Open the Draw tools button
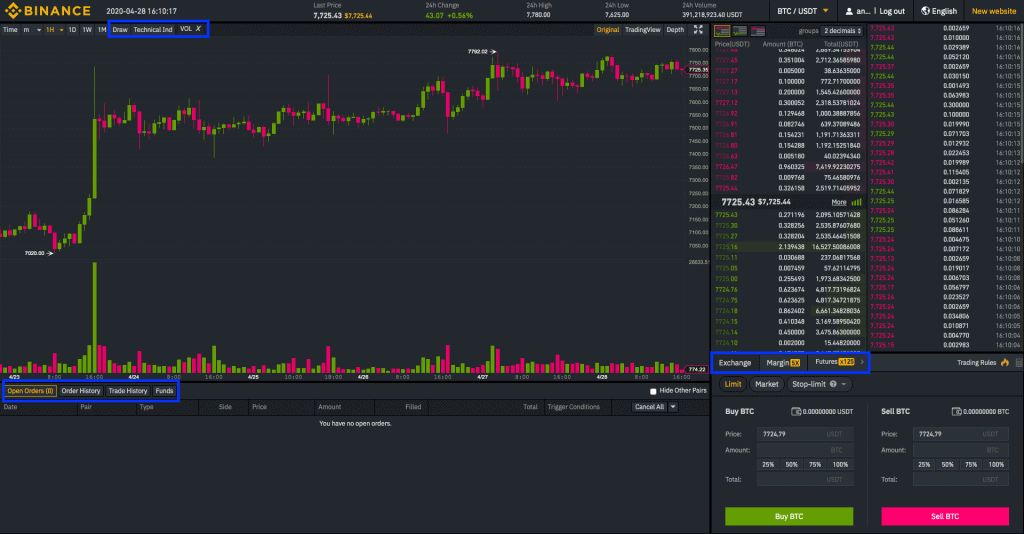Viewport: 1024px width, 534px height. click(x=120, y=29)
